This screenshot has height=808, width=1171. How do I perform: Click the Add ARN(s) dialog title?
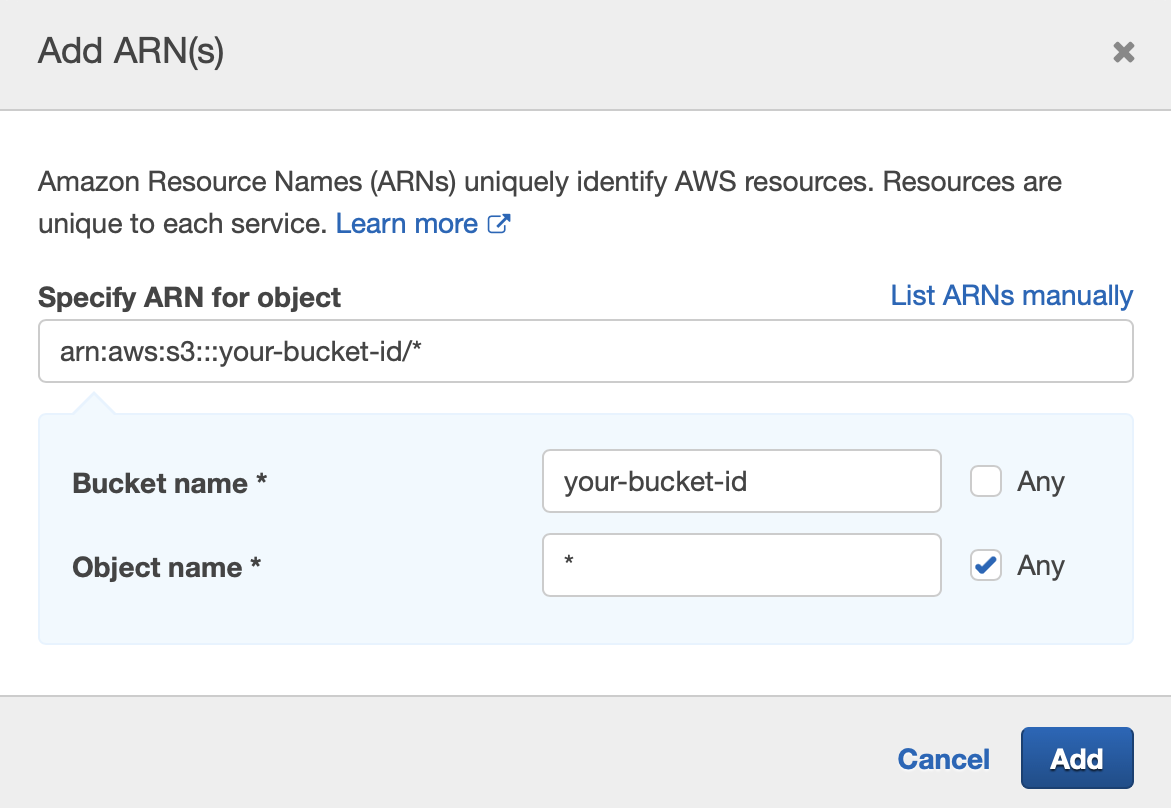click(131, 51)
